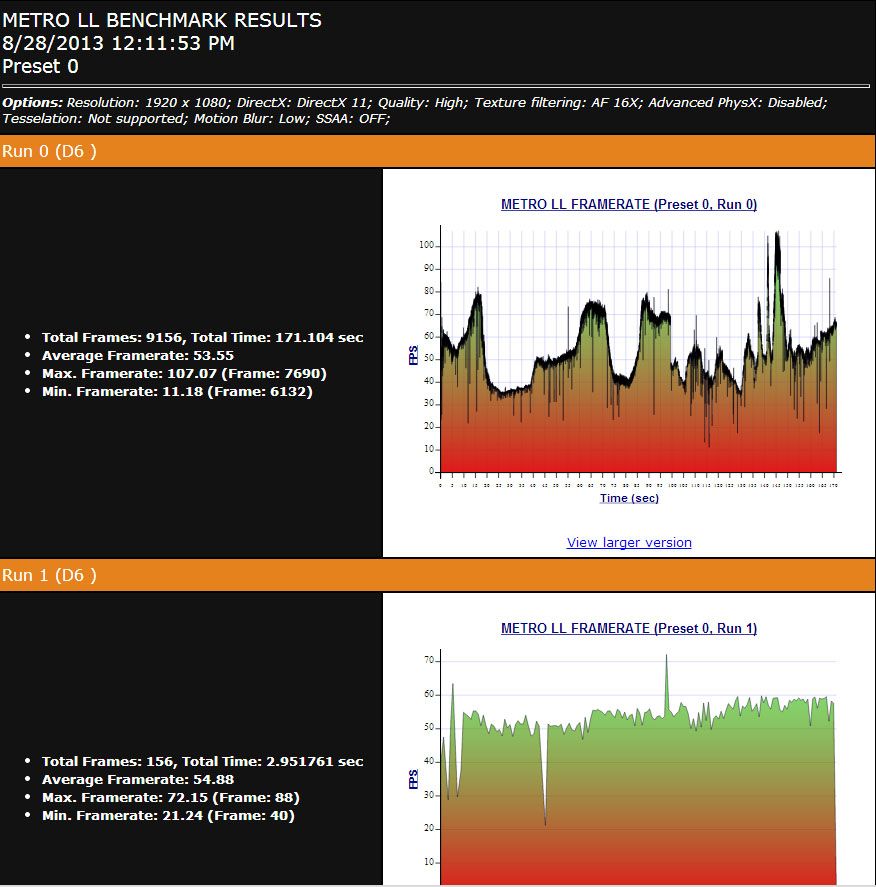Image resolution: width=876 pixels, height=887 pixels.
Task: Click the bold 'Options:' label
Action: 33,103
